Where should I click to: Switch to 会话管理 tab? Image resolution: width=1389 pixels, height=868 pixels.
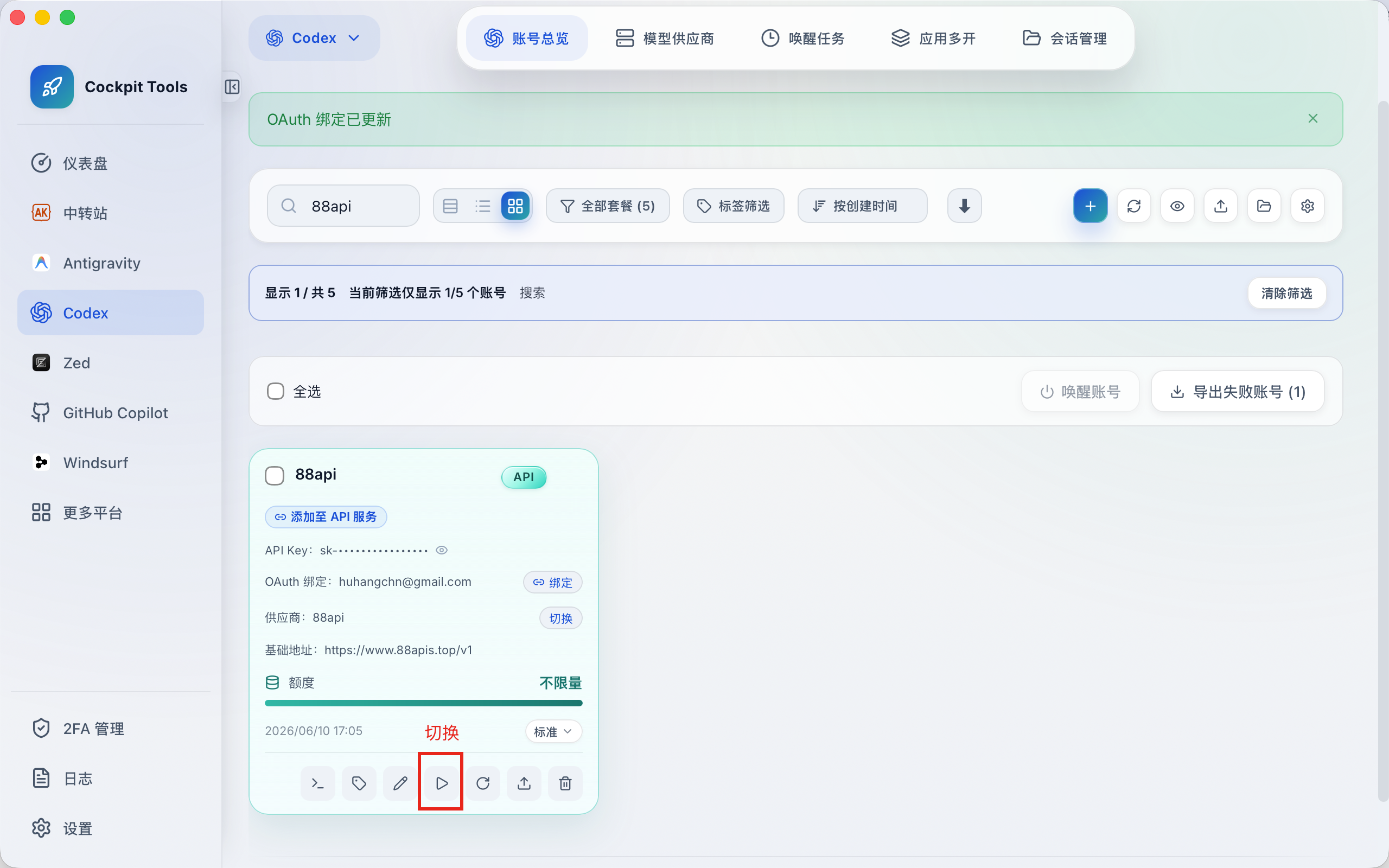(x=1065, y=38)
